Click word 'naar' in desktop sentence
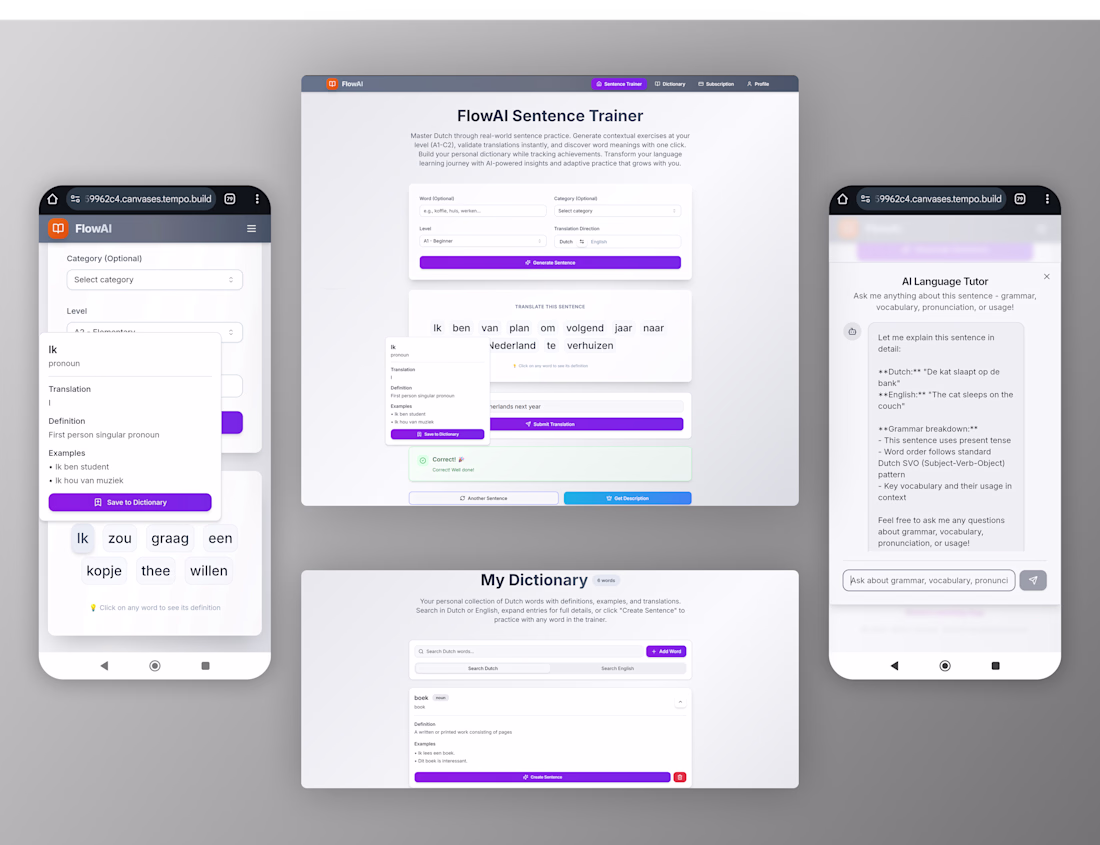Viewport: 1100px width, 845px height. point(653,328)
